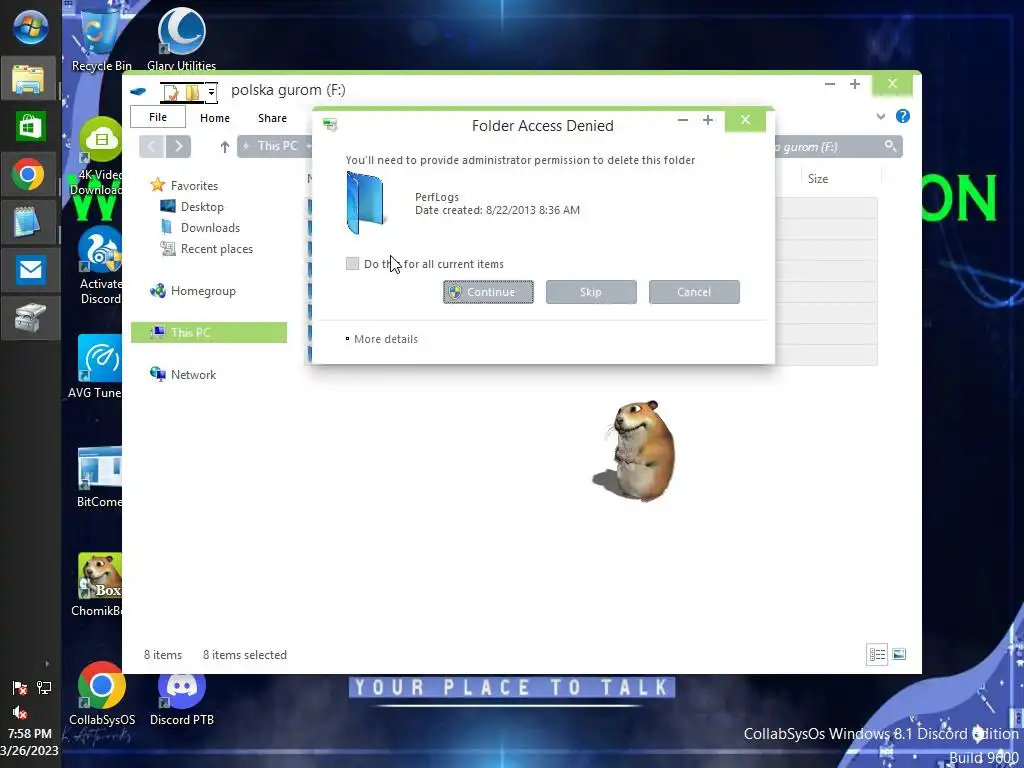The image size is (1024, 768).
Task: Click the new folder quick access icon
Action: tap(192, 92)
